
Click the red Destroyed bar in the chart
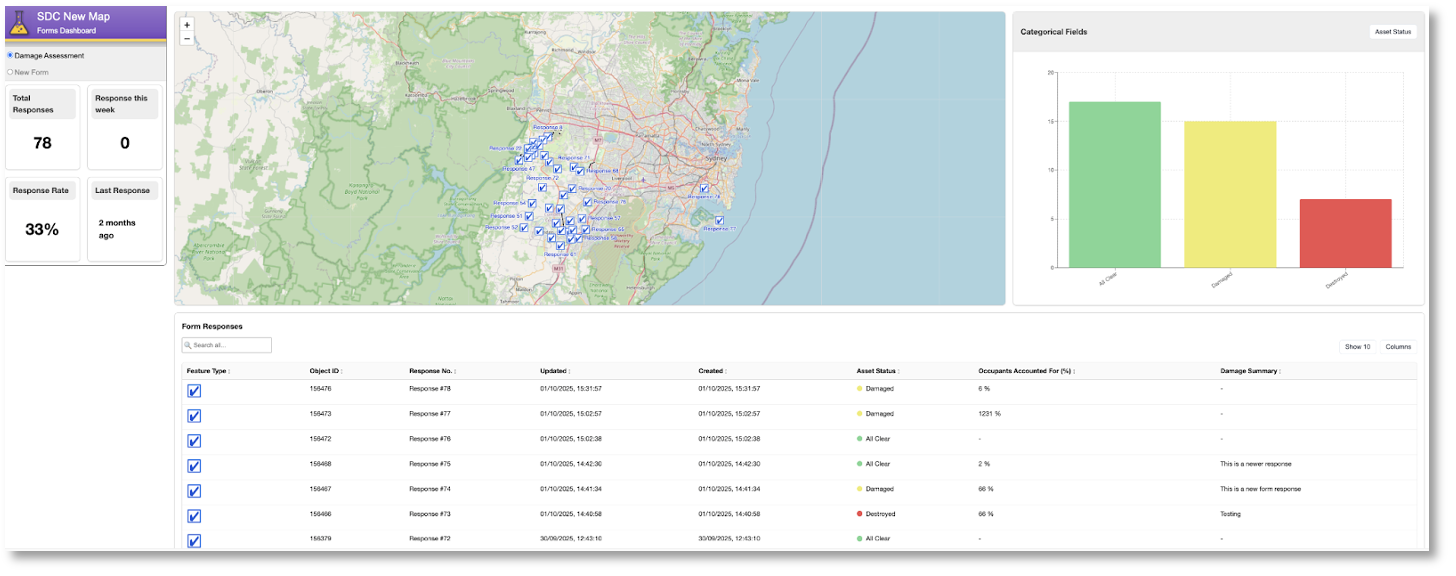click(x=1345, y=233)
